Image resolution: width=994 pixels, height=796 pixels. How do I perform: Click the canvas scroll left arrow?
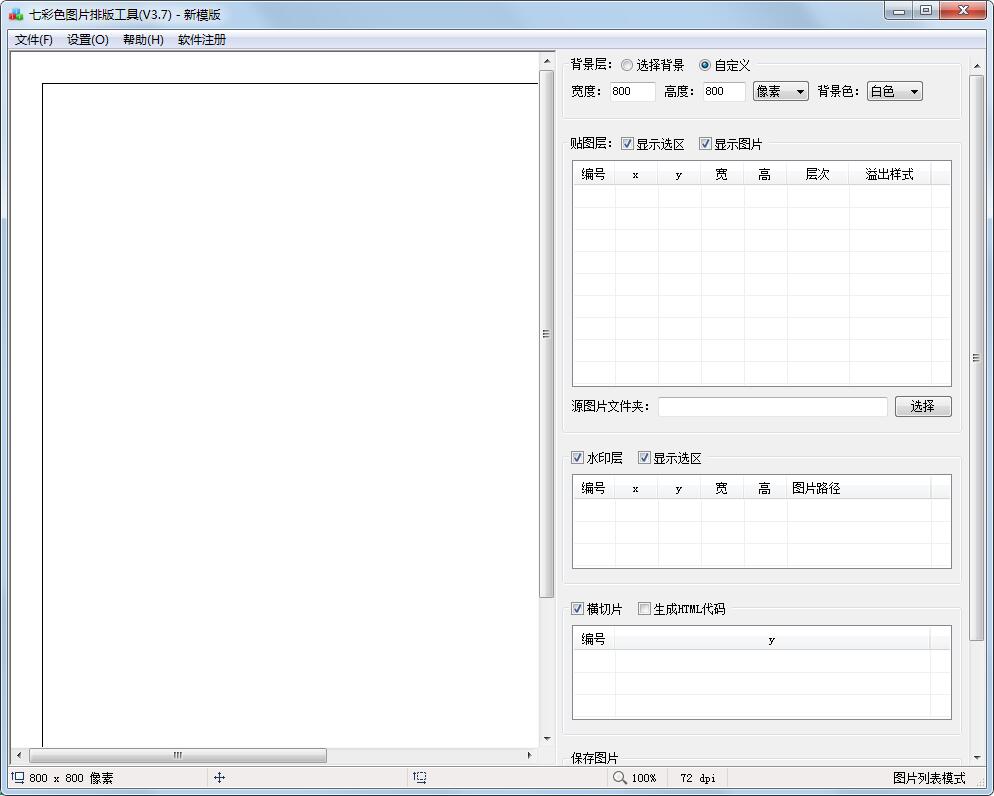pyautogui.click(x=19, y=755)
